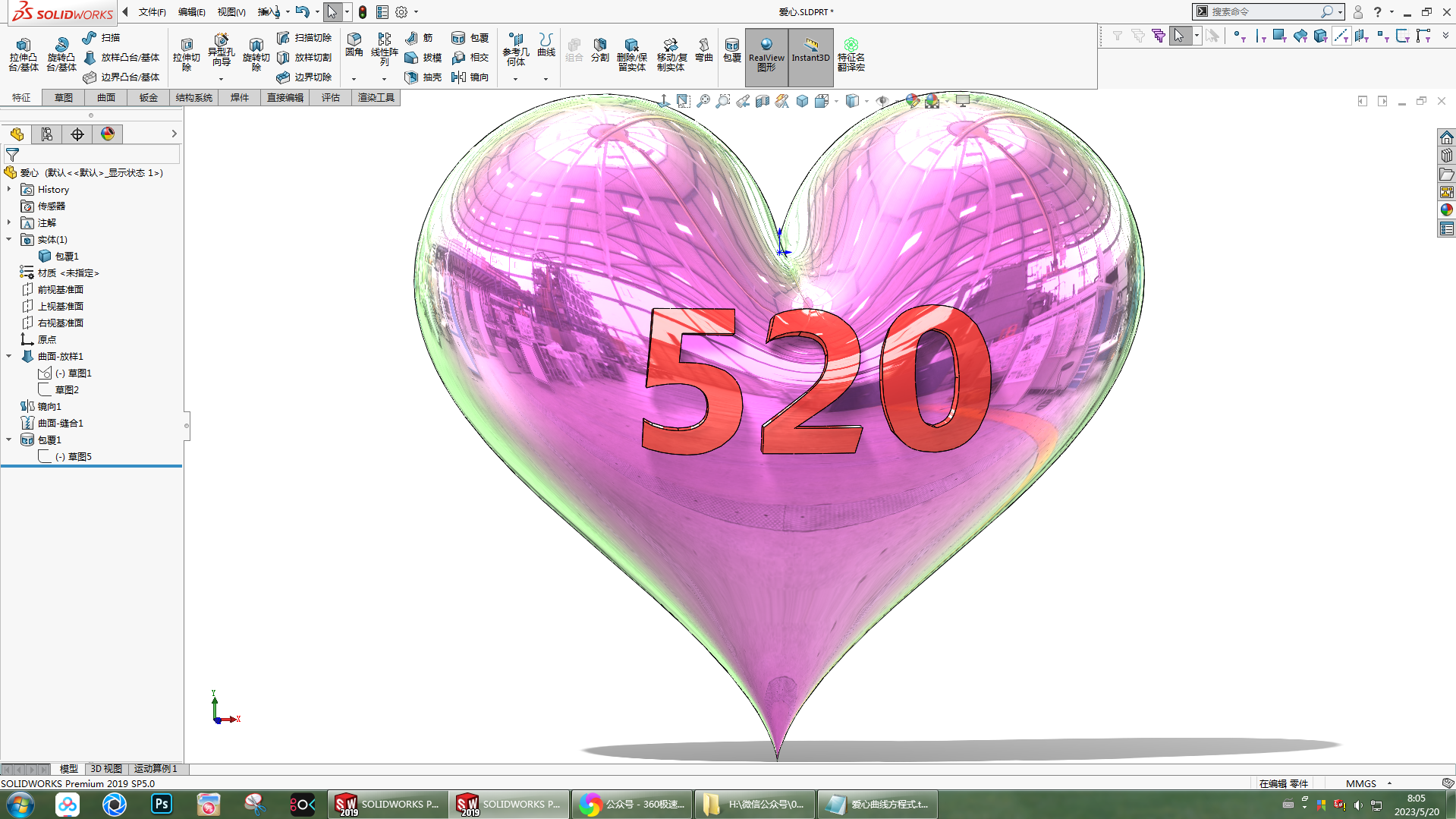
Task: Select the Revolved Boss/Base (旋转凸台/基体) tool
Action: [x=61, y=54]
